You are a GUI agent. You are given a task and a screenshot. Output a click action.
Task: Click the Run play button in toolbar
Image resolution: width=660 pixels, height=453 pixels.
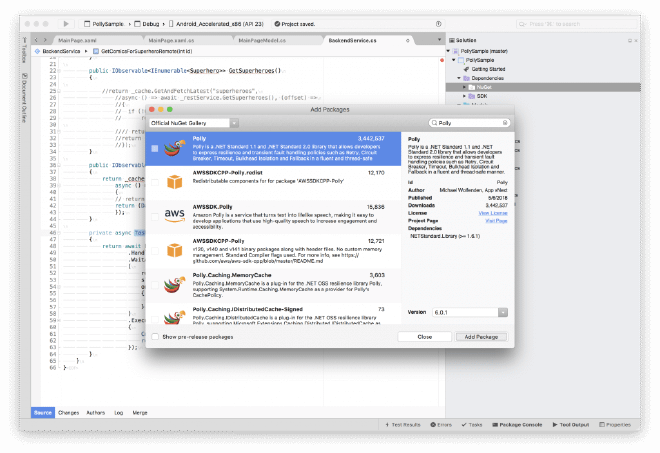point(66,24)
